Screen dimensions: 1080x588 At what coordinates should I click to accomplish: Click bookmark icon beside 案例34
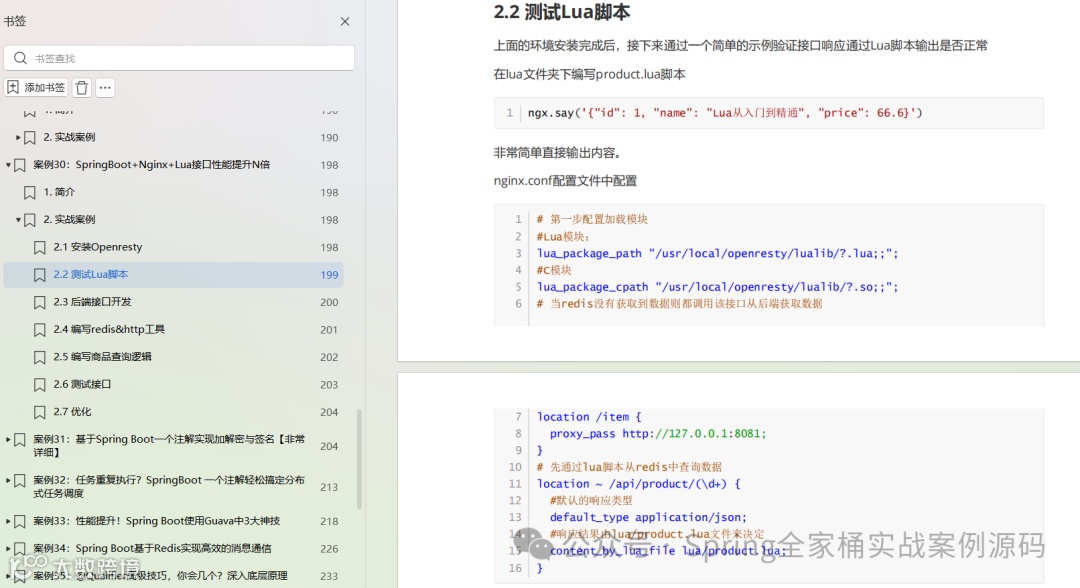20,549
